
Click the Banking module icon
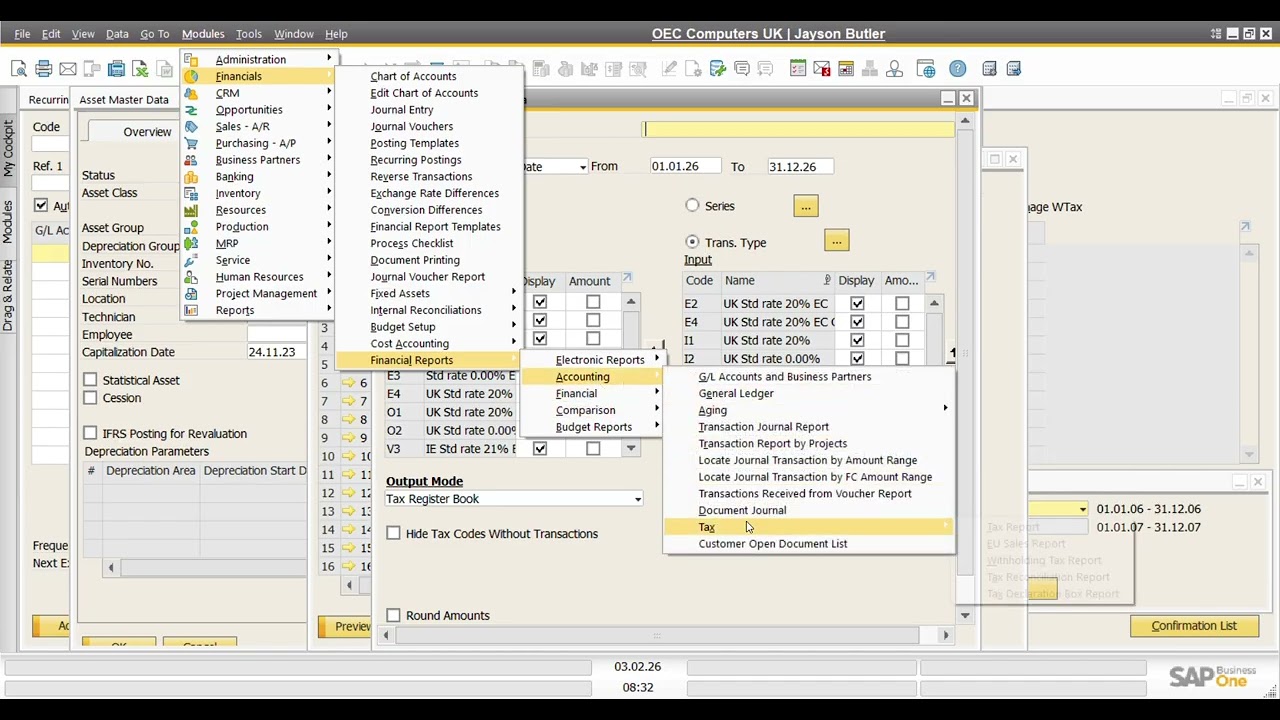(191, 177)
